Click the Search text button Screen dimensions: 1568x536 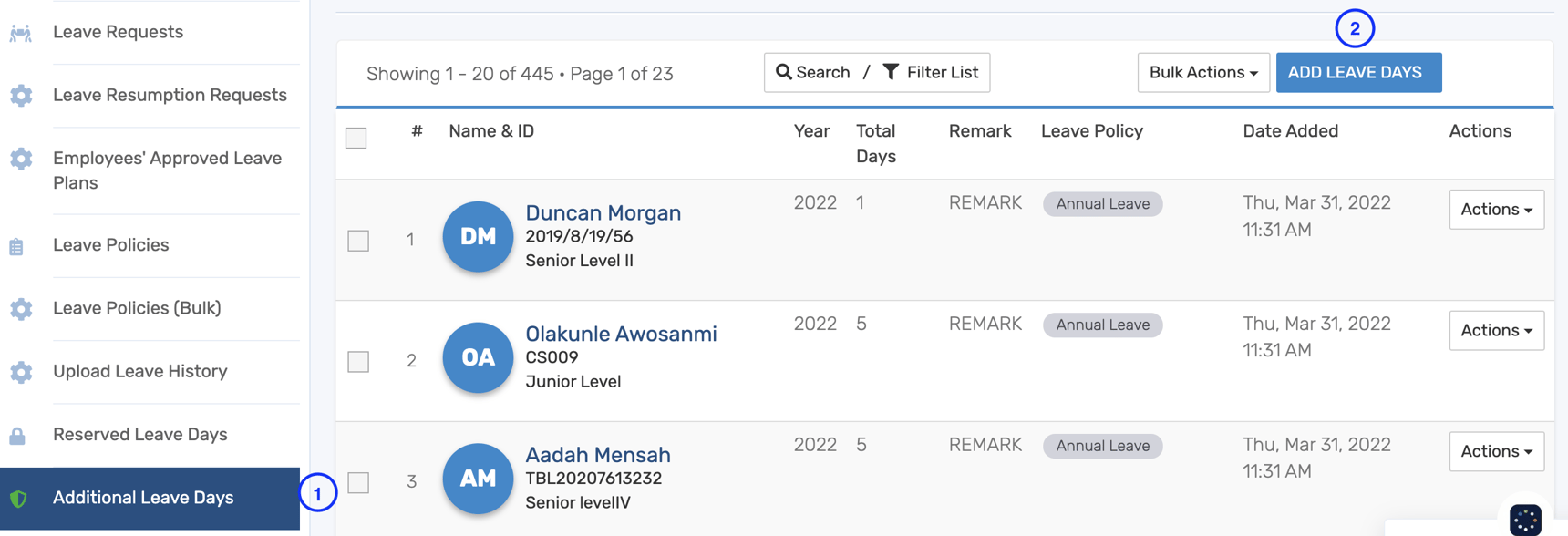pos(813,72)
